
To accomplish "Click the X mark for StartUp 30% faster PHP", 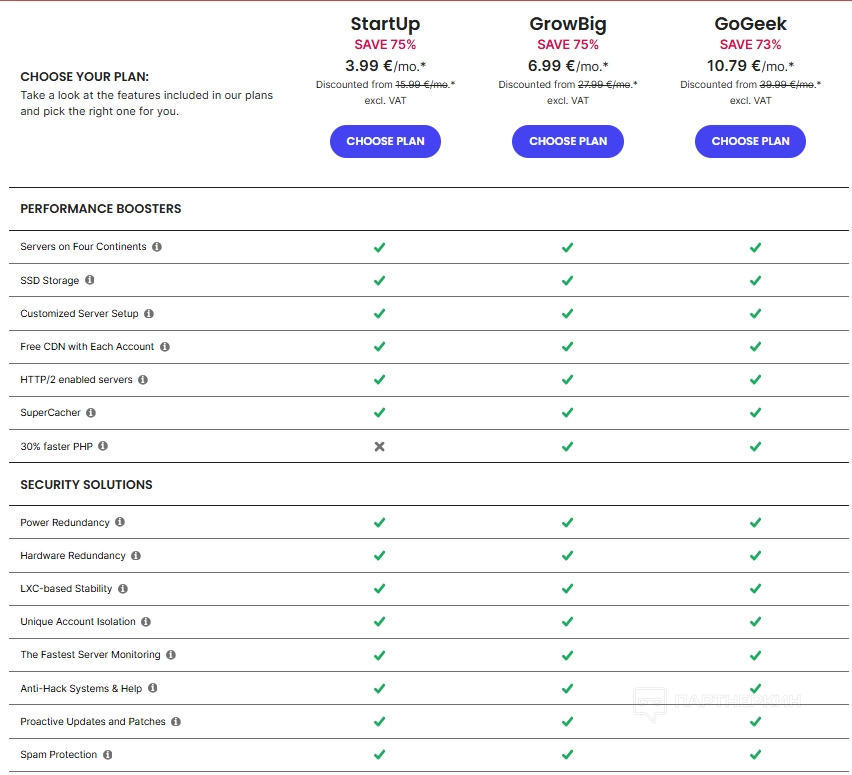I will coord(379,447).
